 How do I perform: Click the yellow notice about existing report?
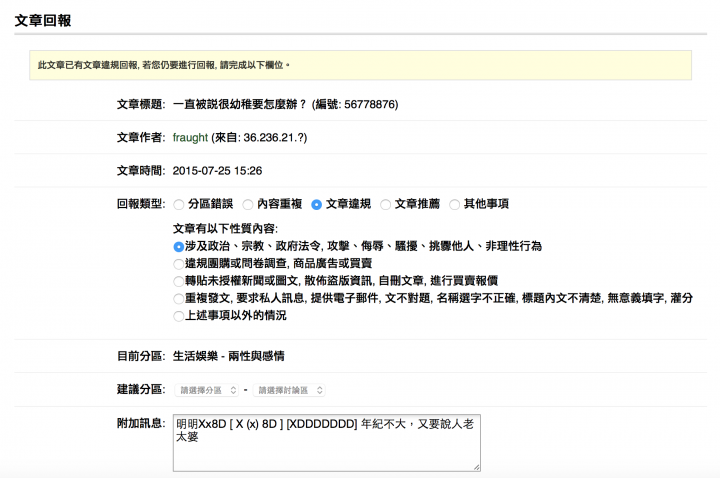(x=360, y=65)
